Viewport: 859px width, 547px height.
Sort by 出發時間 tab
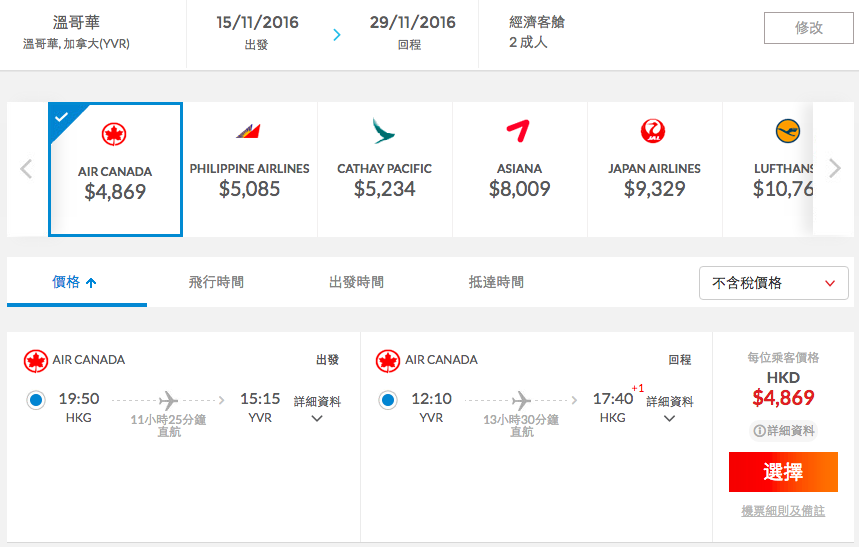(x=357, y=282)
